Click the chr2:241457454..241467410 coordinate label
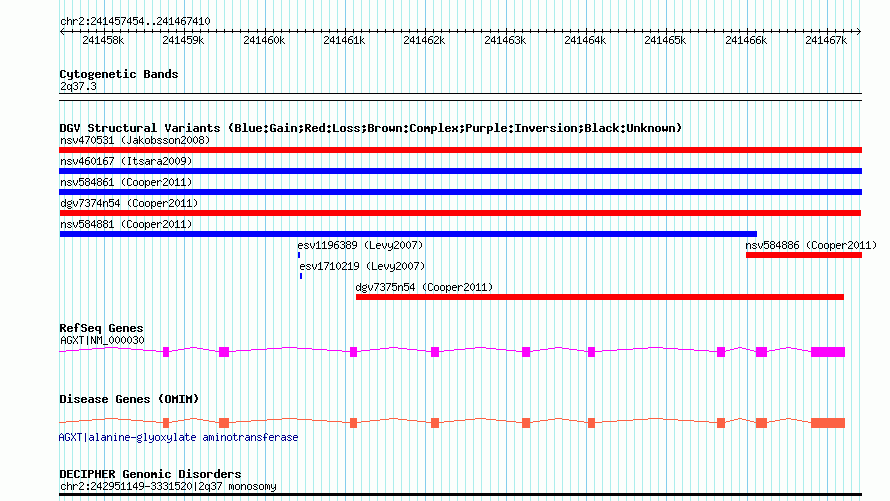 point(135,21)
